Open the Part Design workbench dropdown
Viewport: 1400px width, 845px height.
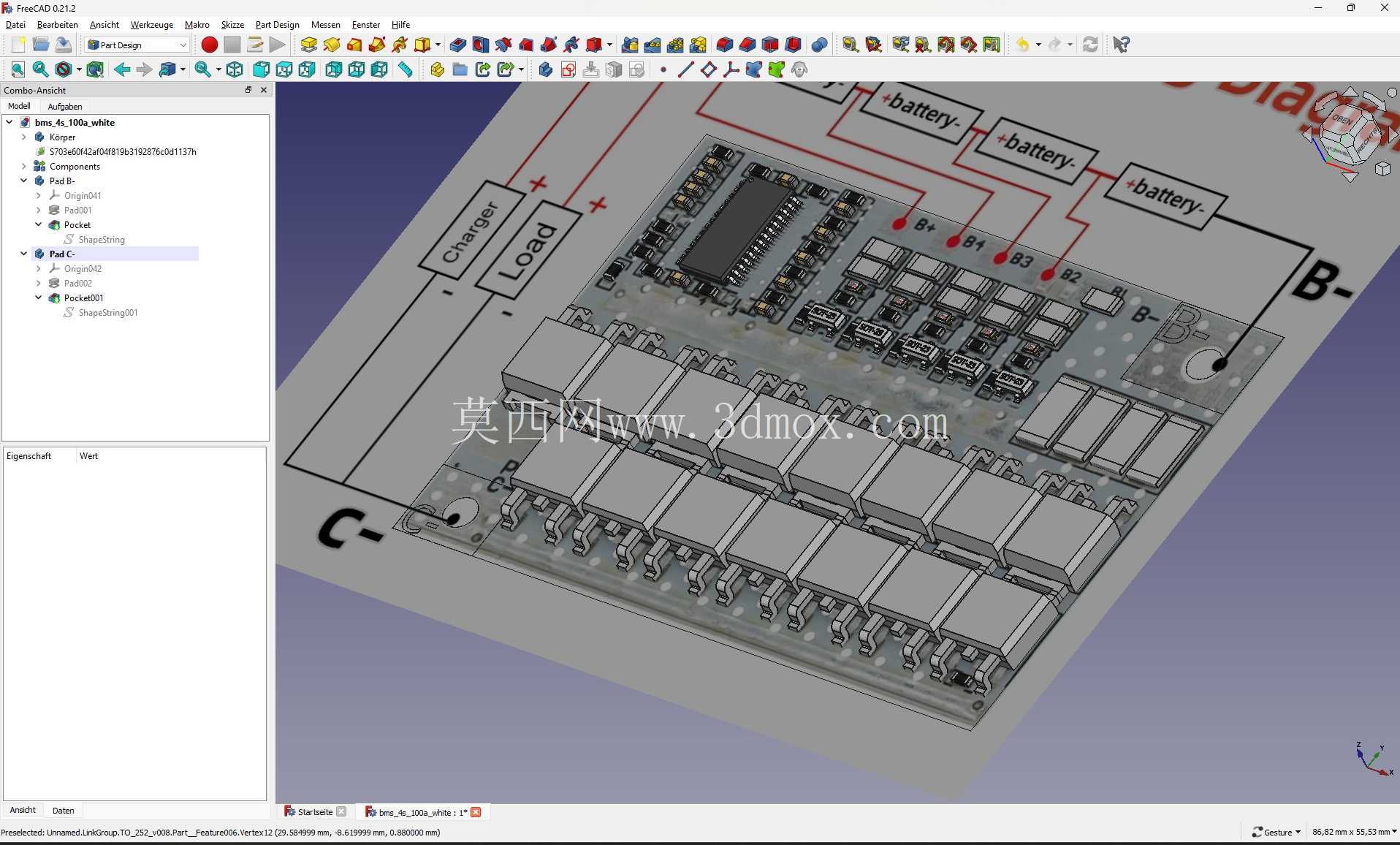tap(137, 45)
